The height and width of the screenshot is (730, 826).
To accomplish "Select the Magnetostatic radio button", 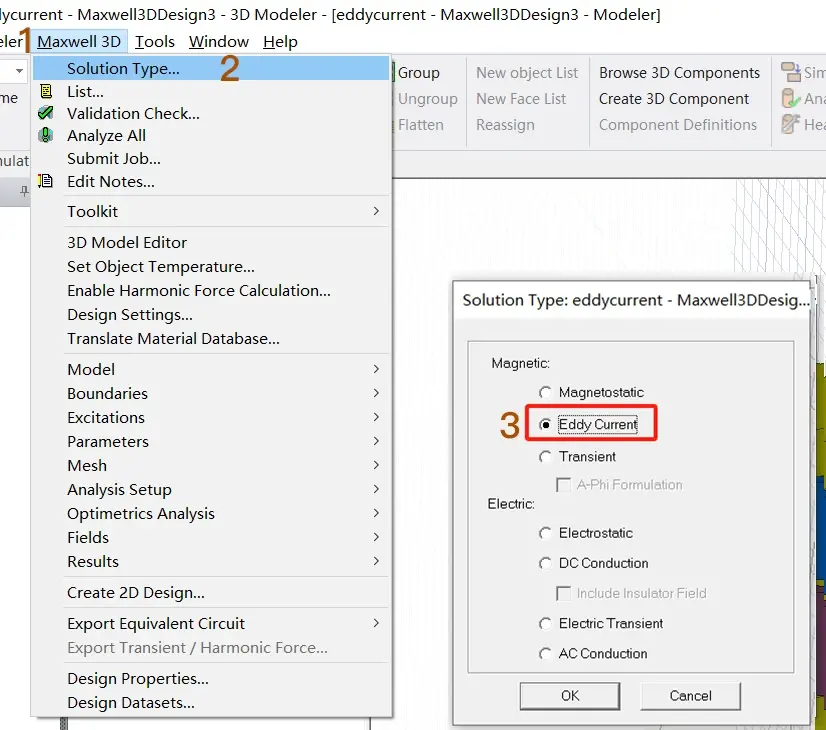I will (x=545, y=392).
